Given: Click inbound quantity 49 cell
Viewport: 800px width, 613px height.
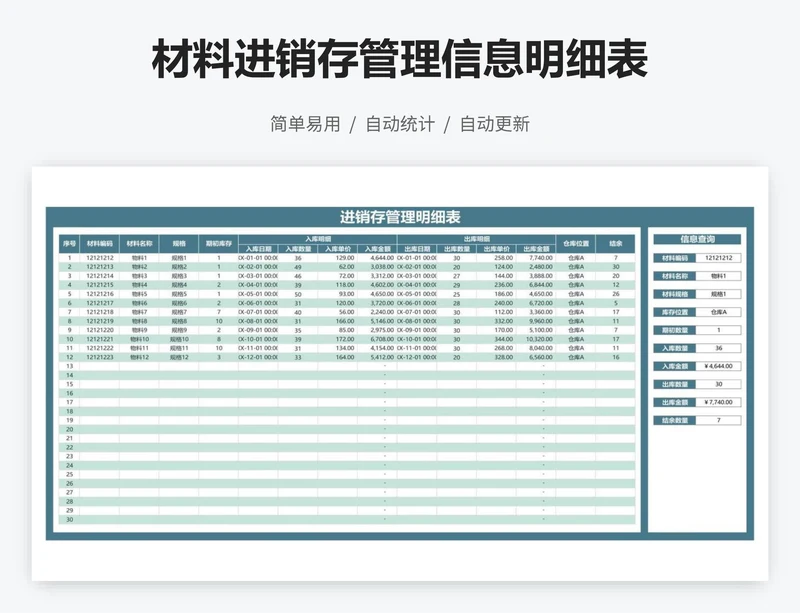Looking at the screenshot, I should point(298,267).
